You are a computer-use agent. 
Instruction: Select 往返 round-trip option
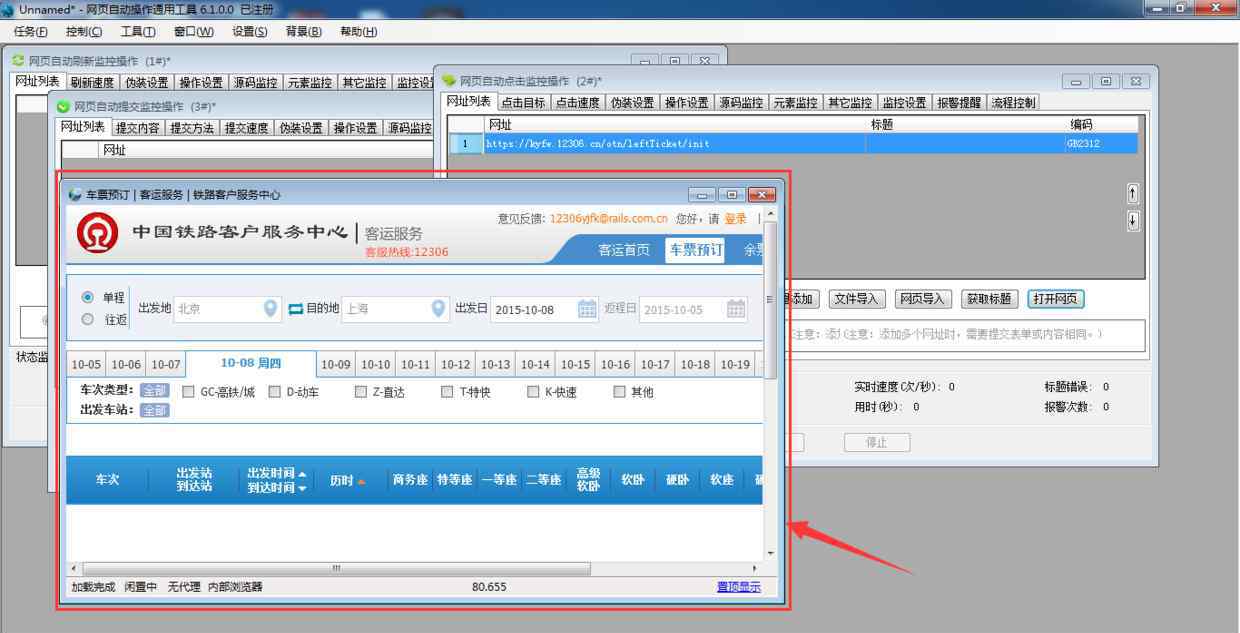point(87,320)
